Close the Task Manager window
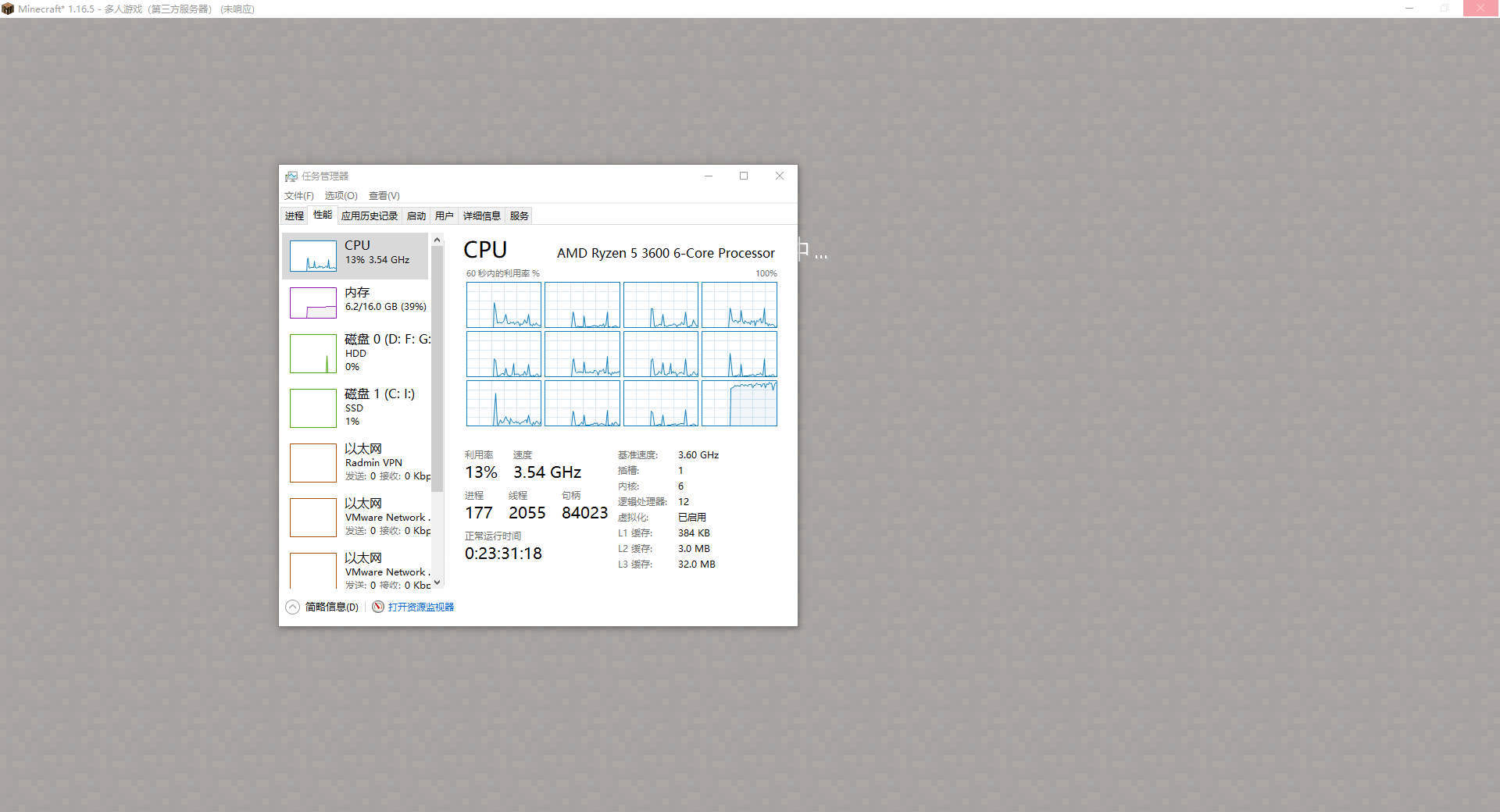The width and height of the screenshot is (1500, 812). point(780,176)
